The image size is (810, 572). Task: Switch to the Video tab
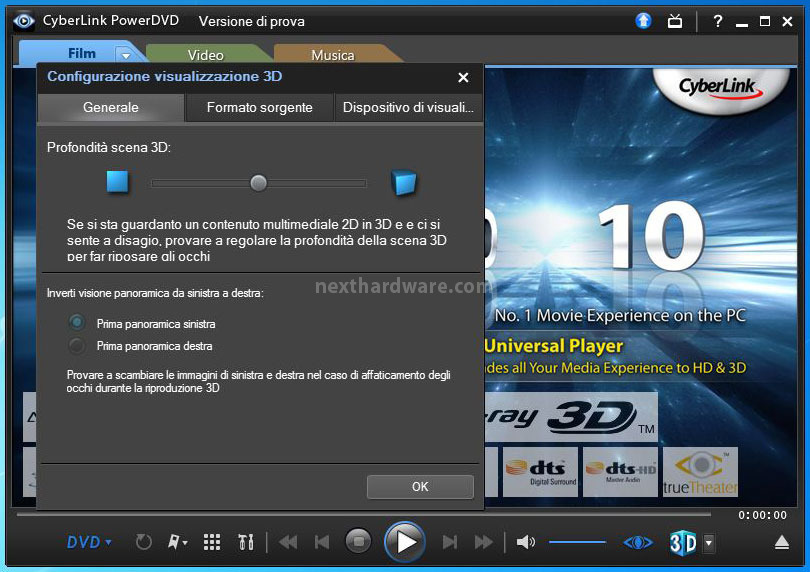click(206, 55)
